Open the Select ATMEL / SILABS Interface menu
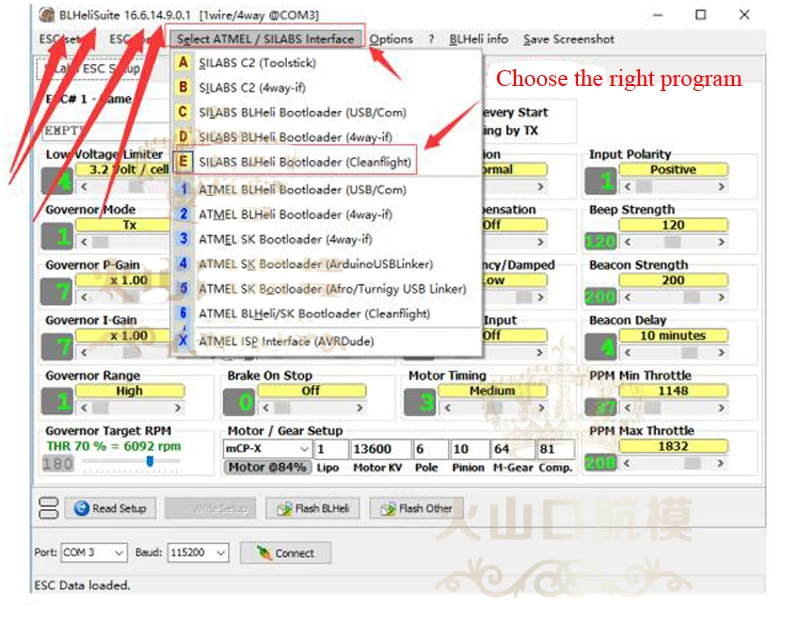 tap(265, 39)
